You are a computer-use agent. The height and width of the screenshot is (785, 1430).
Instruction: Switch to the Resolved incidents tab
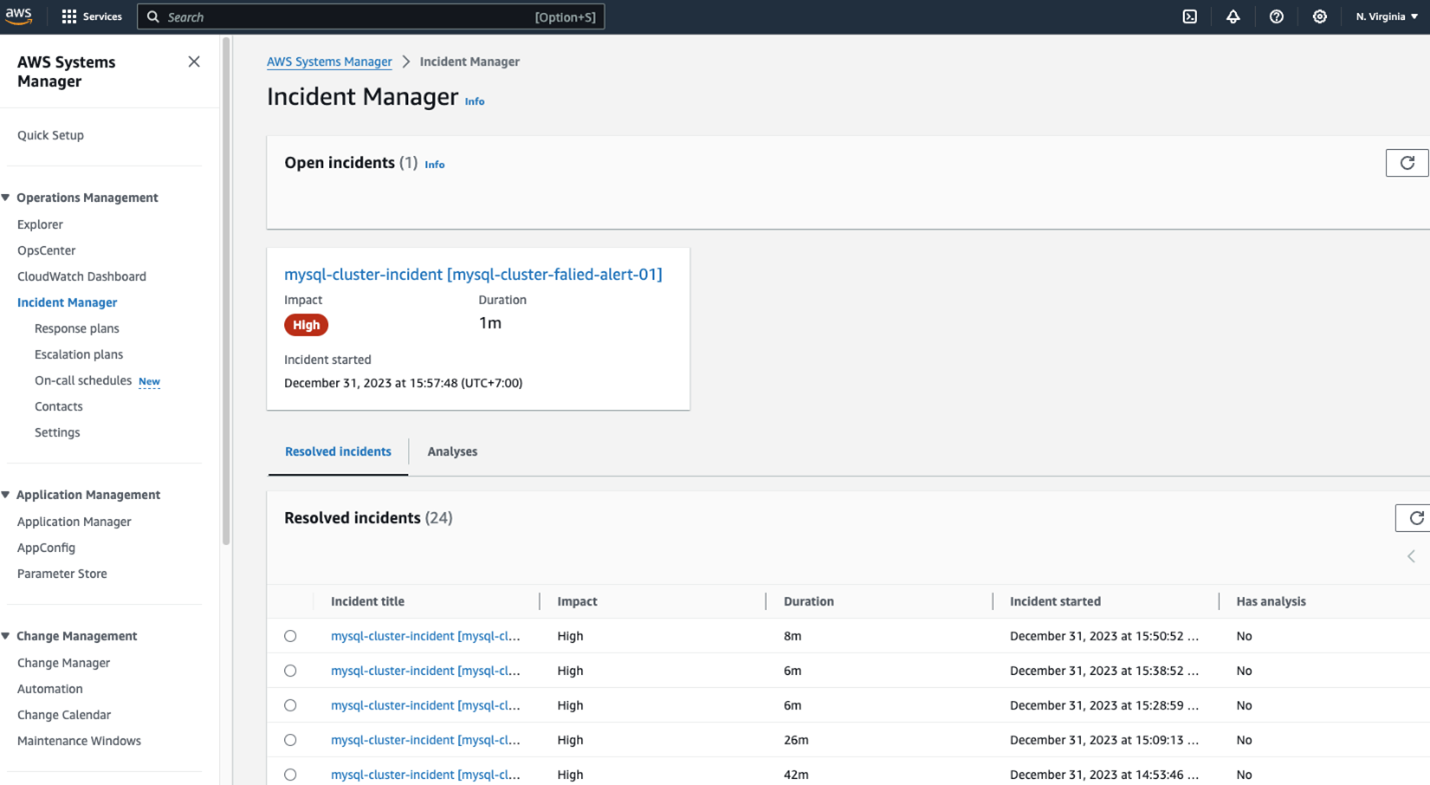coord(338,451)
